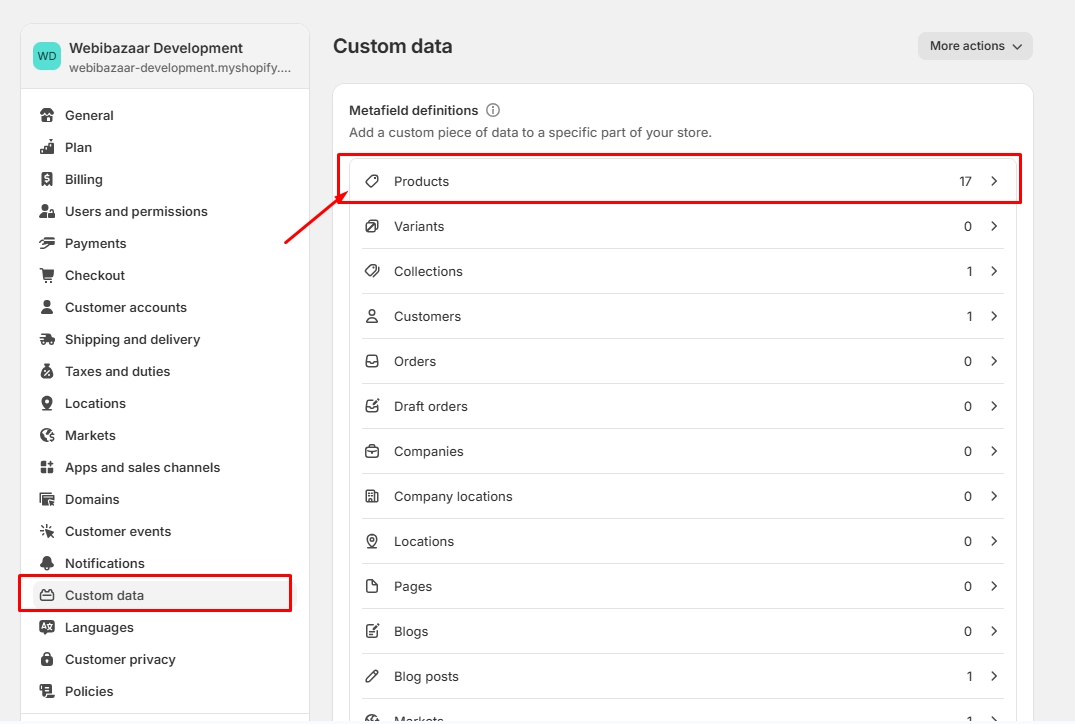Open Company locations metafield definitions

453,496
